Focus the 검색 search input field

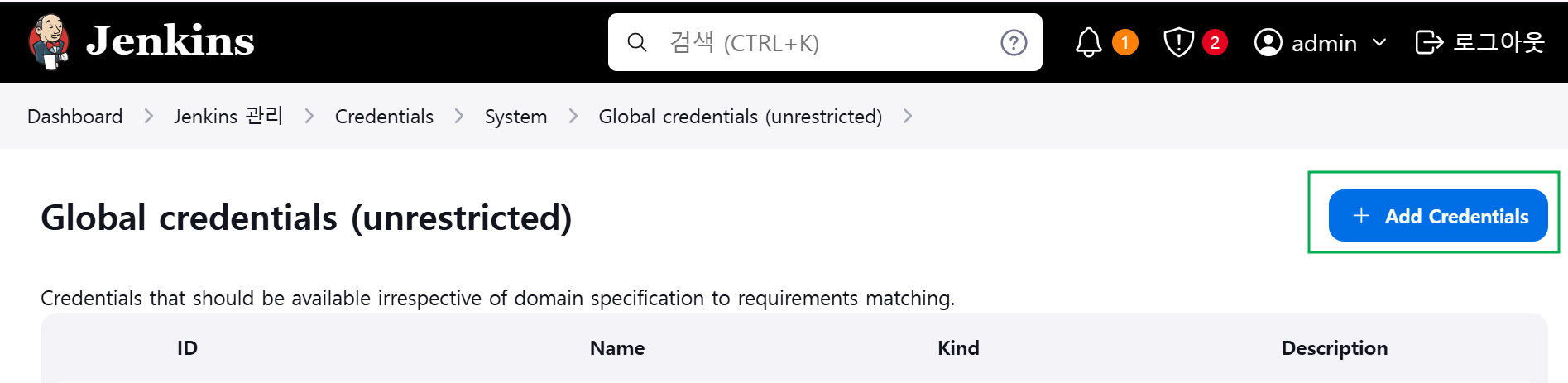[x=825, y=42]
